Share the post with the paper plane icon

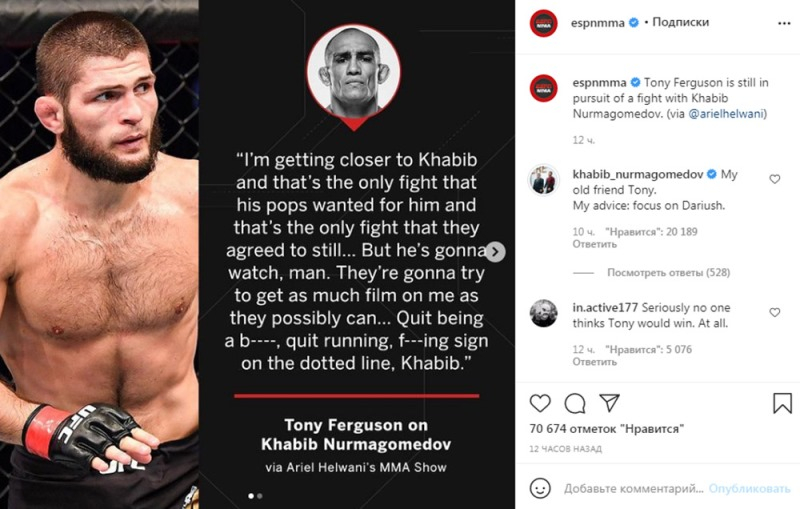click(x=609, y=403)
